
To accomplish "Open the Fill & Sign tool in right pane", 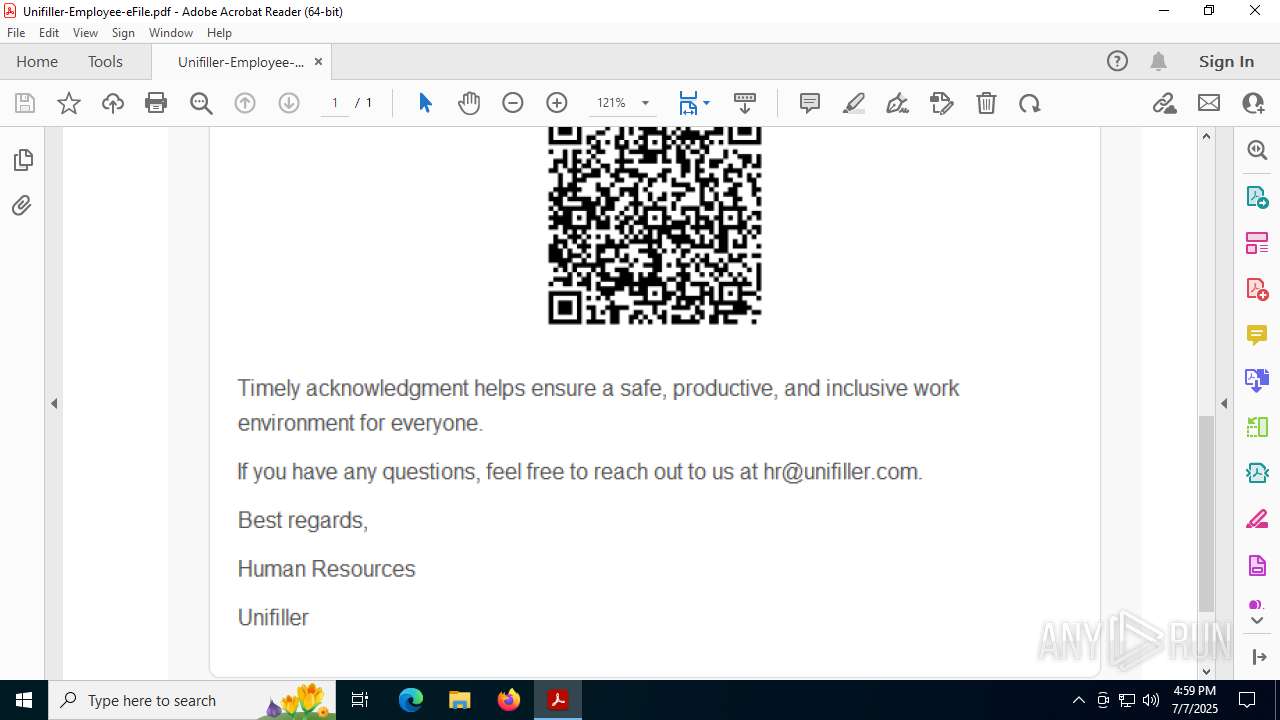I will 1257,520.
